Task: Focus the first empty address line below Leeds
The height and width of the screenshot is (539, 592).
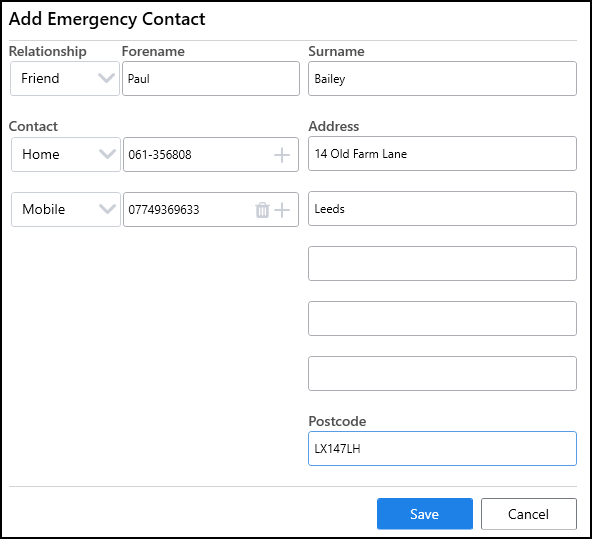Action: (442, 263)
